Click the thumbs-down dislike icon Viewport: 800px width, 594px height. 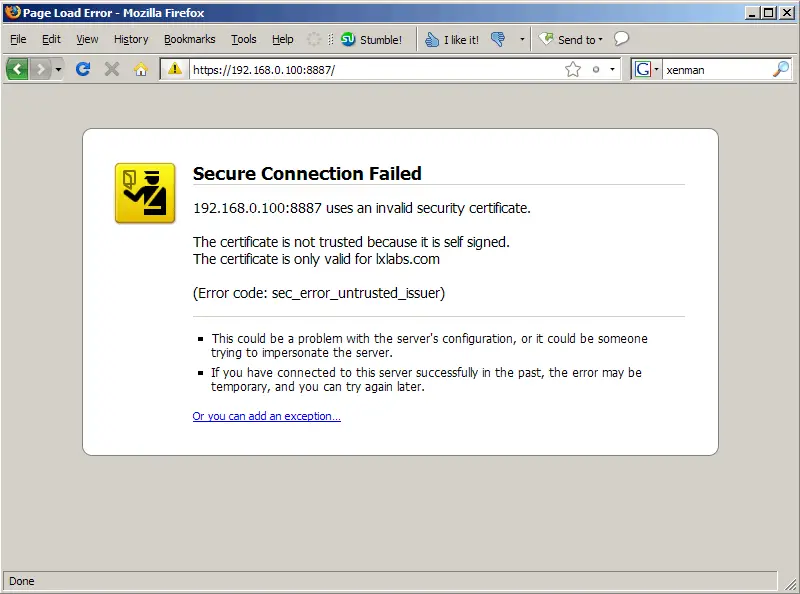(x=498, y=39)
